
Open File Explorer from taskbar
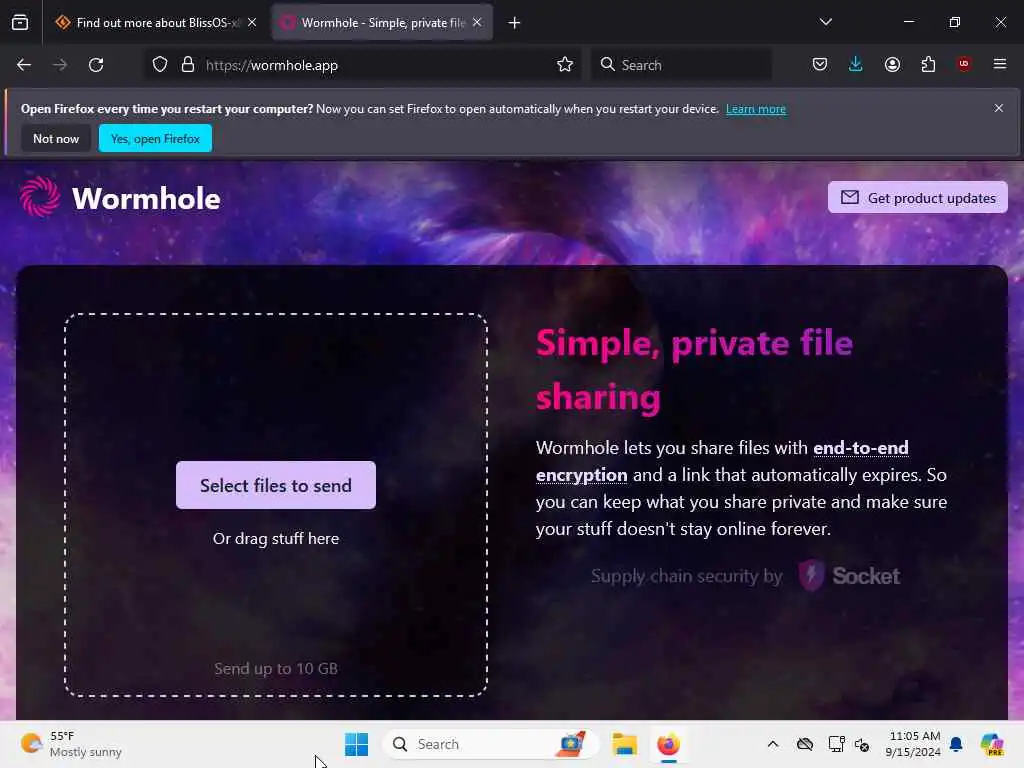(x=624, y=744)
